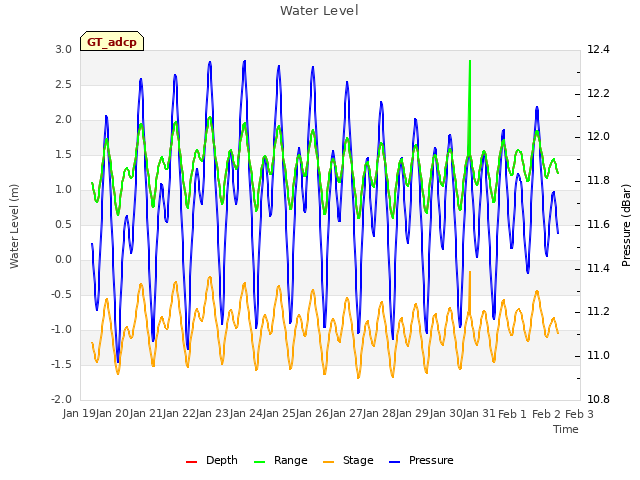Click the Time axis title
Image resolution: width=640 pixels, height=480 pixels.
point(566,429)
